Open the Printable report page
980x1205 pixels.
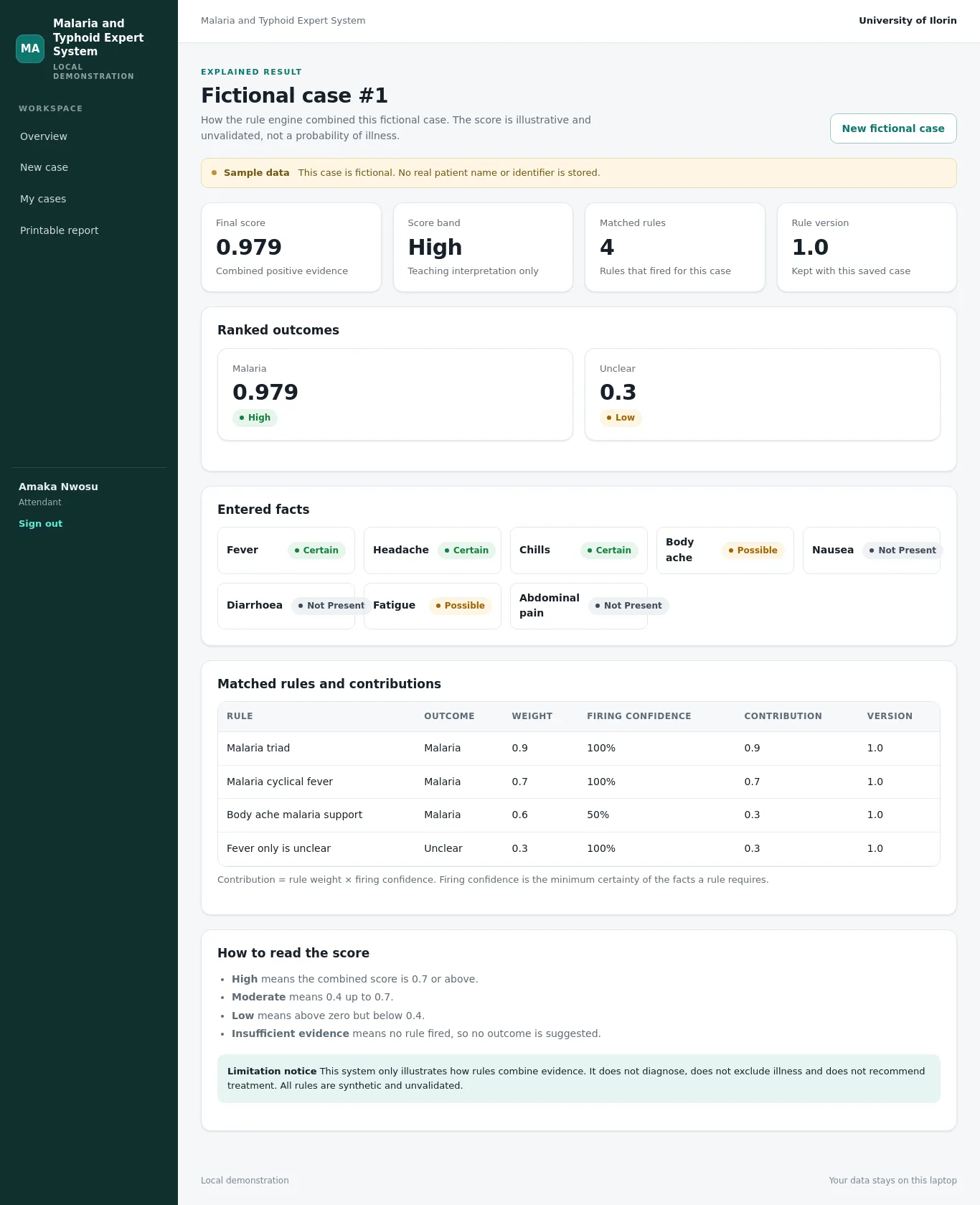click(x=59, y=230)
